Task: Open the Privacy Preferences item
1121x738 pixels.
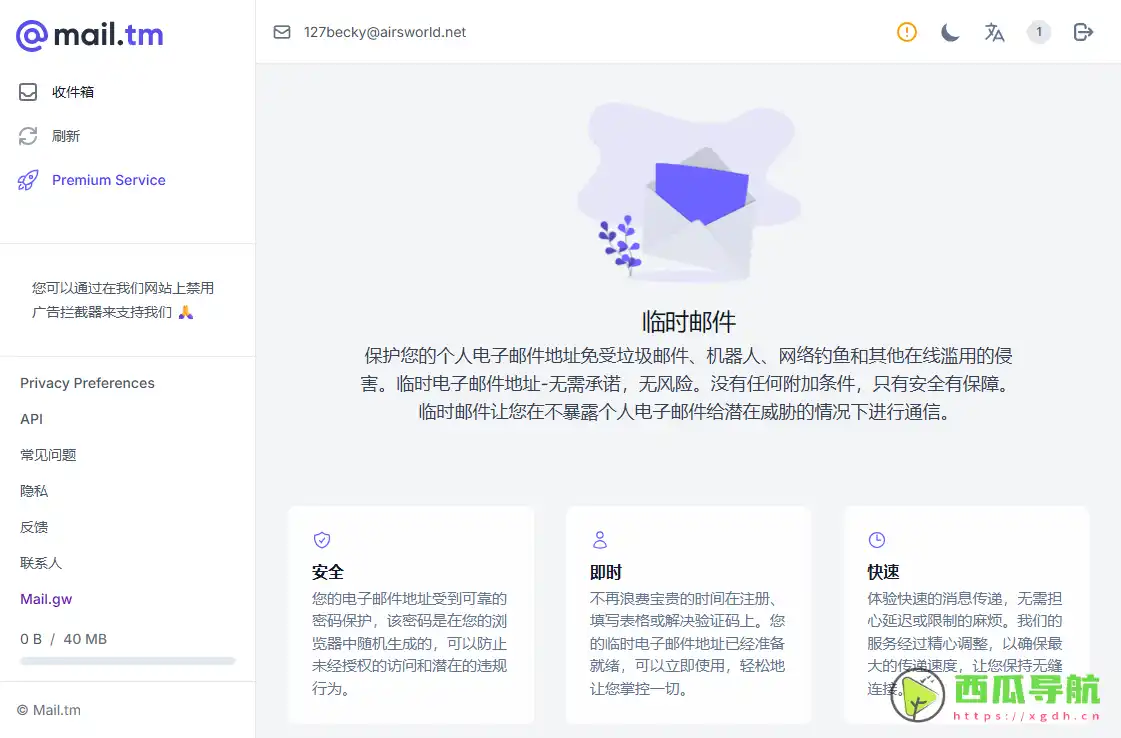Action: [x=86, y=383]
